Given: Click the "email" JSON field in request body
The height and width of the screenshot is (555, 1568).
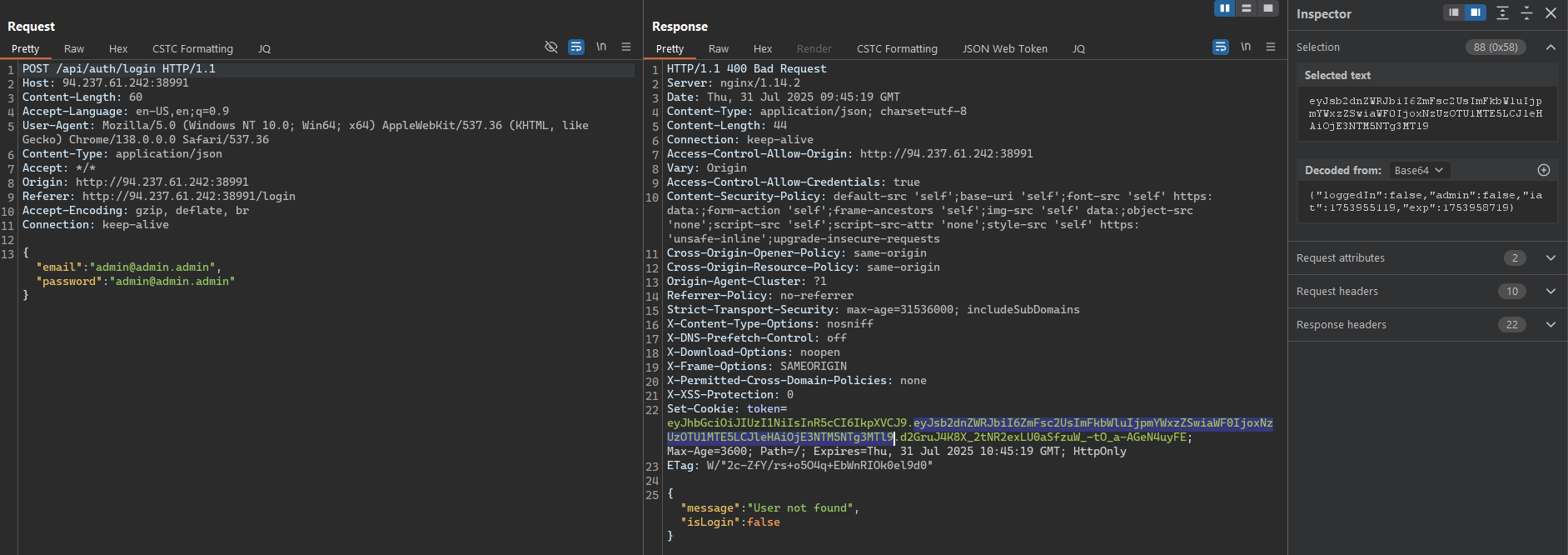Looking at the screenshot, I should (129, 267).
